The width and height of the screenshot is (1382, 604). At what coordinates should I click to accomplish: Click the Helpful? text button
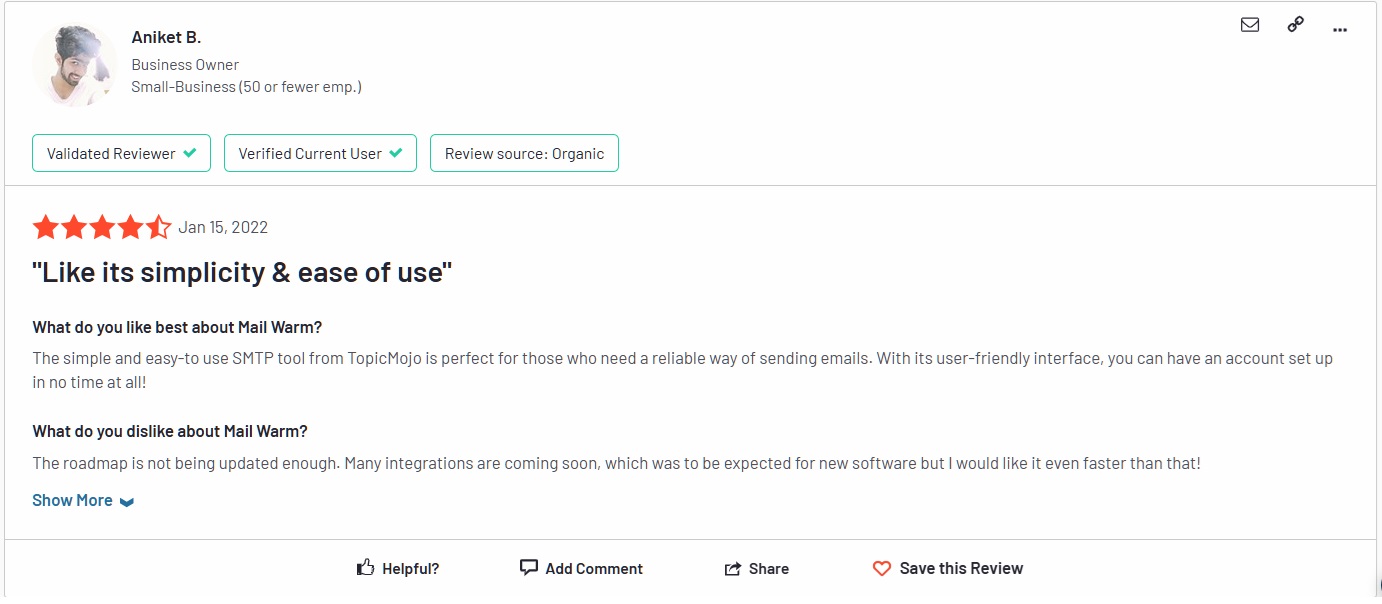[410, 569]
